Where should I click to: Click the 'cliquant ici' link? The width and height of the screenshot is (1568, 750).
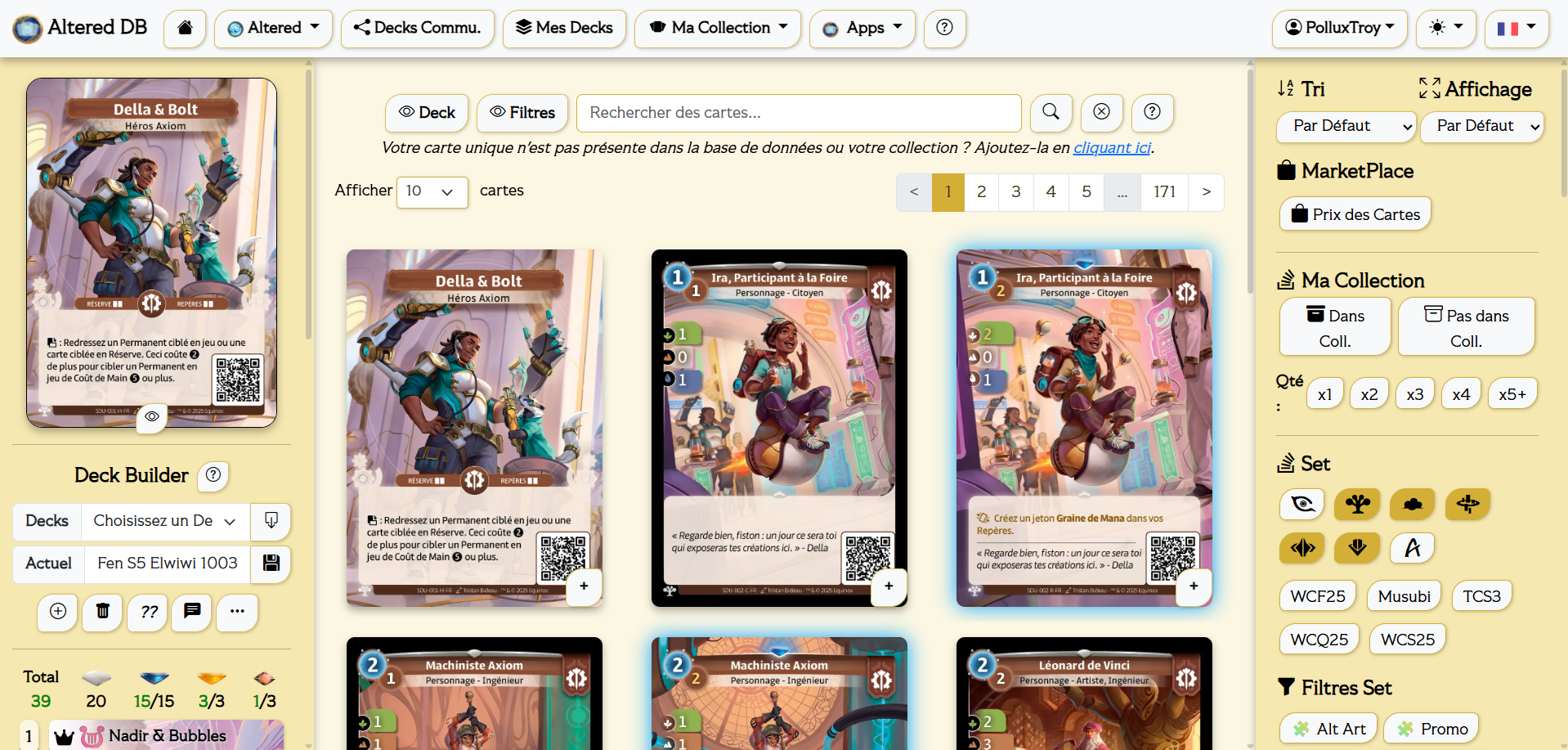[x=1112, y=148]
